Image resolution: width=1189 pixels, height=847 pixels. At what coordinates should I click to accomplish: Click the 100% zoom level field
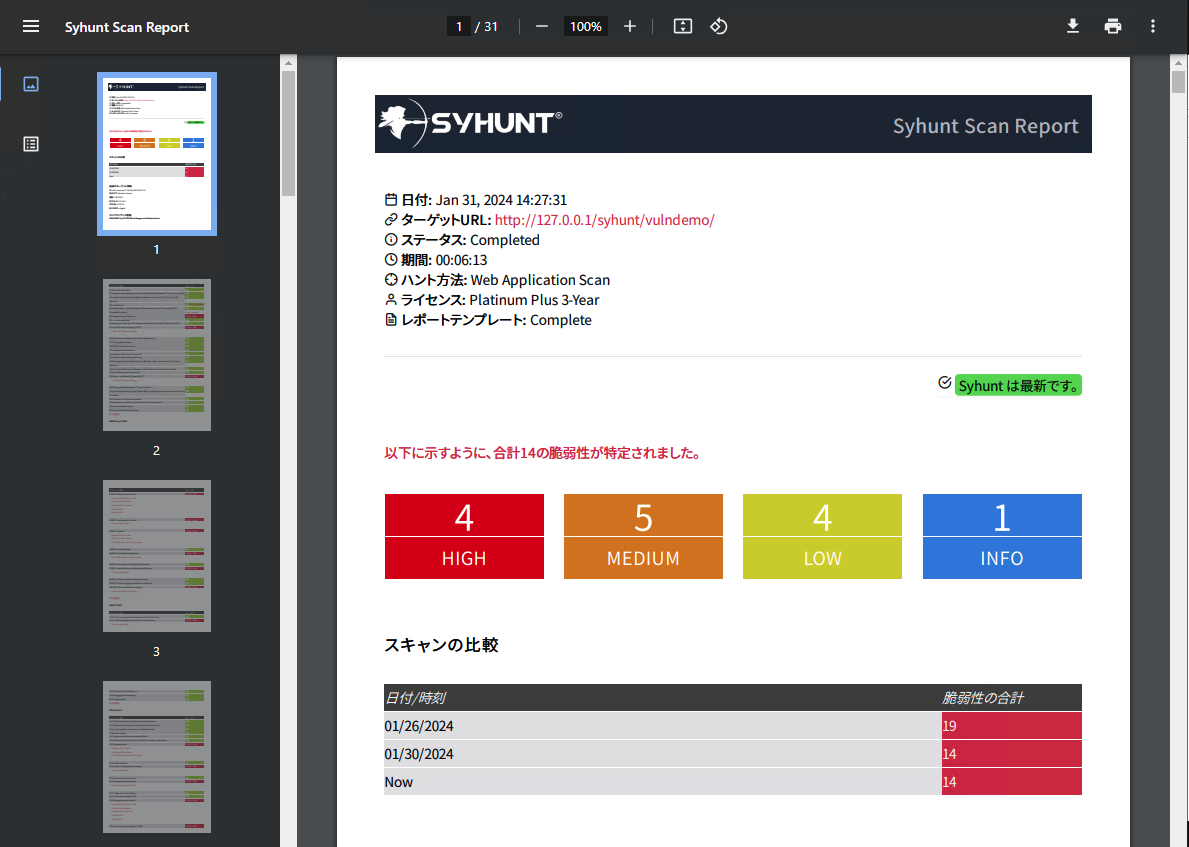point(585,27)
